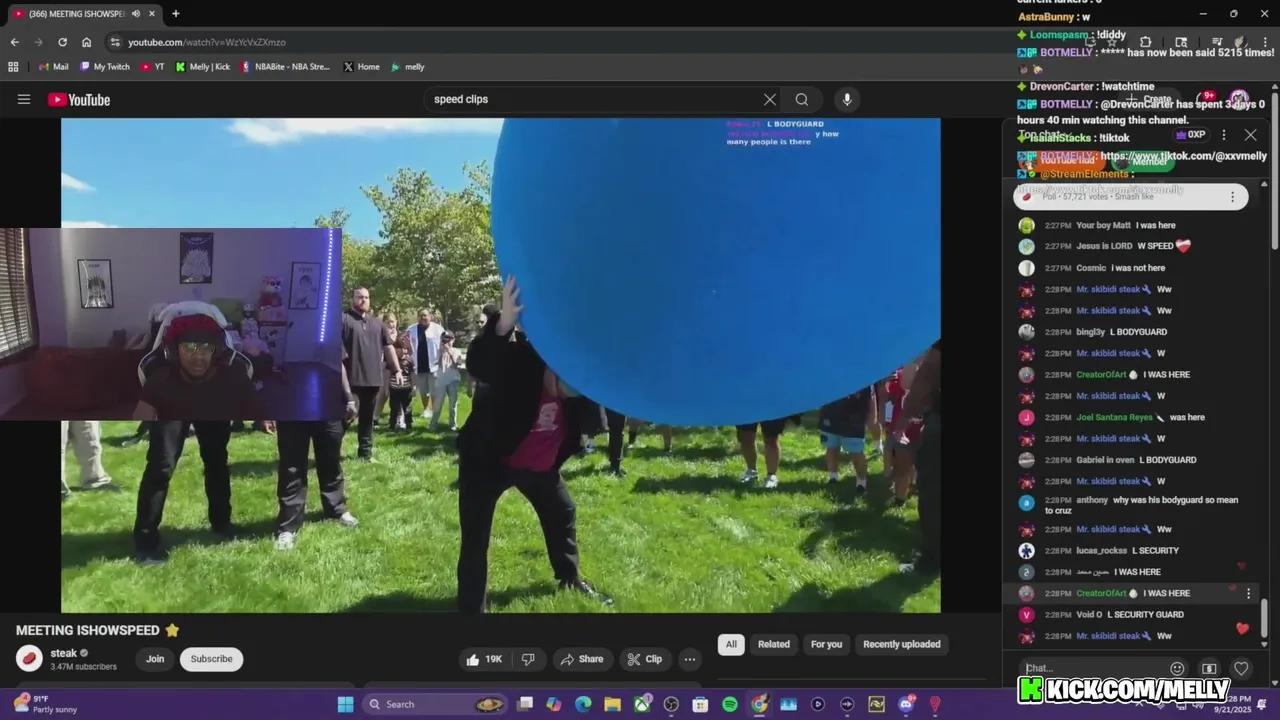
Task: Open the NBABite bookmark
Action: (286, 67)
